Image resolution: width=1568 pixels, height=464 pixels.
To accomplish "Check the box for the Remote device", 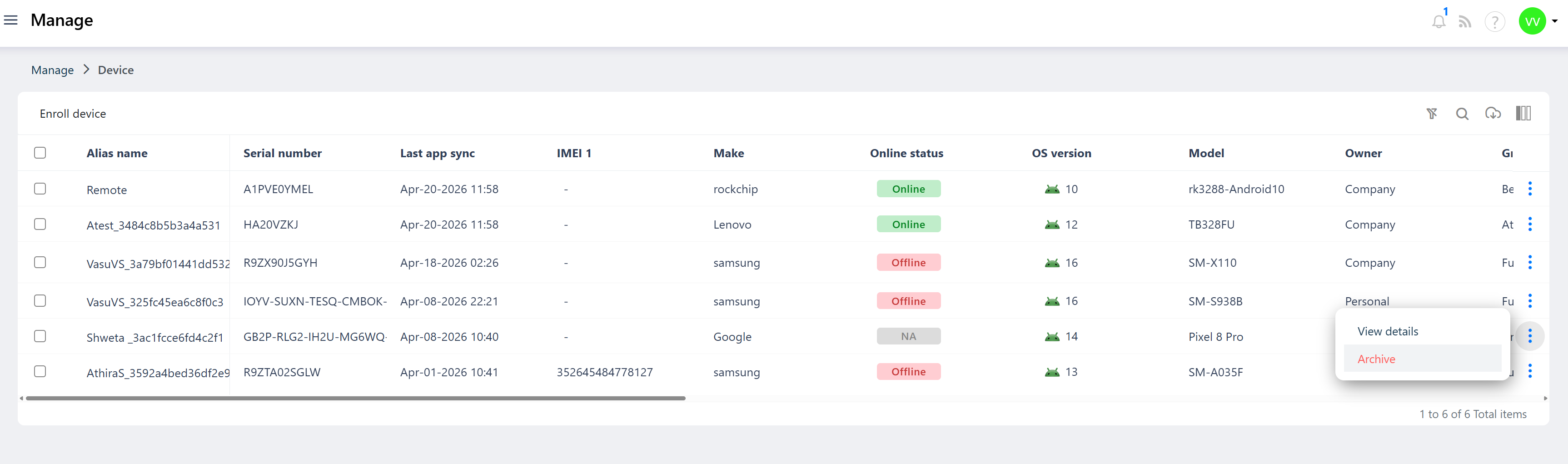I will (40, 189).
